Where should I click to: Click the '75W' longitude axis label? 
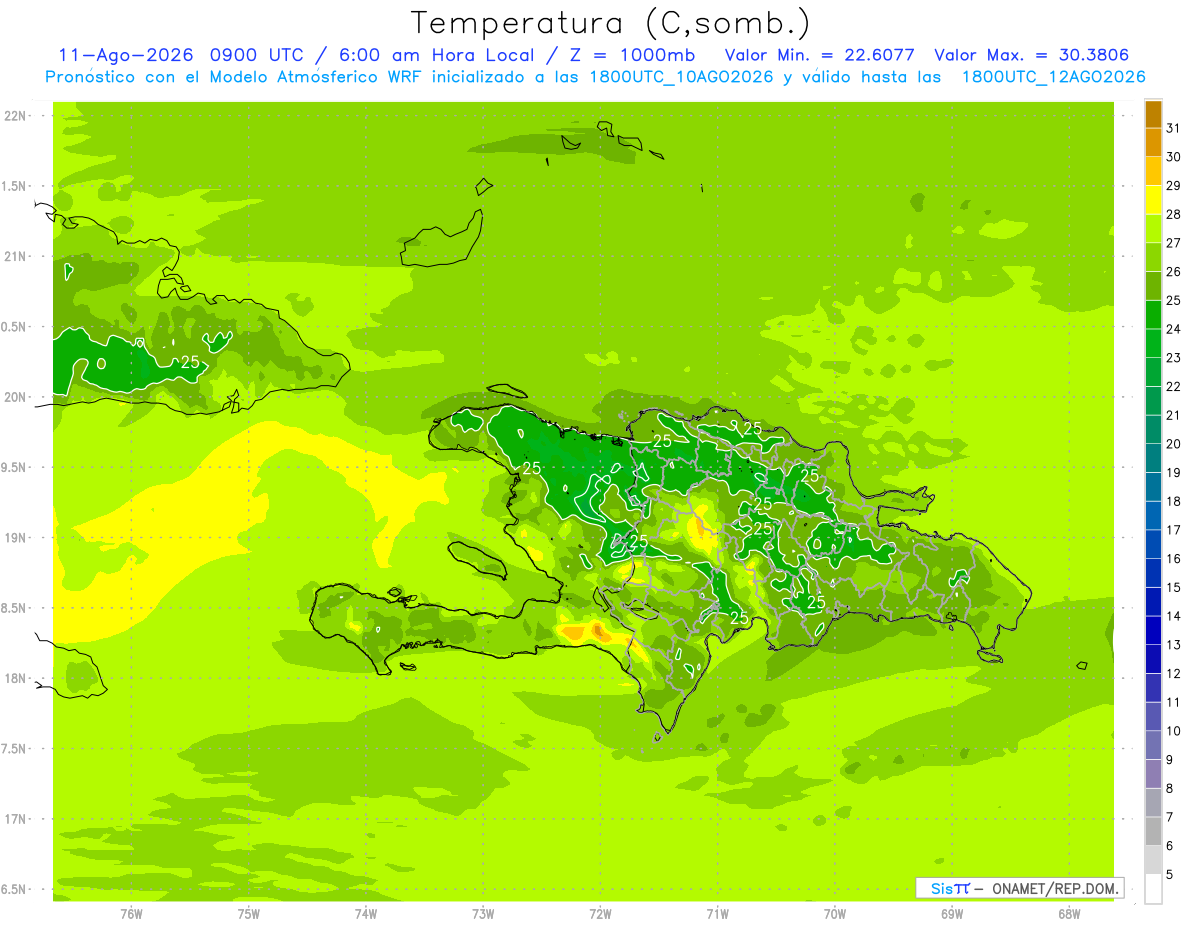[249, 913]
